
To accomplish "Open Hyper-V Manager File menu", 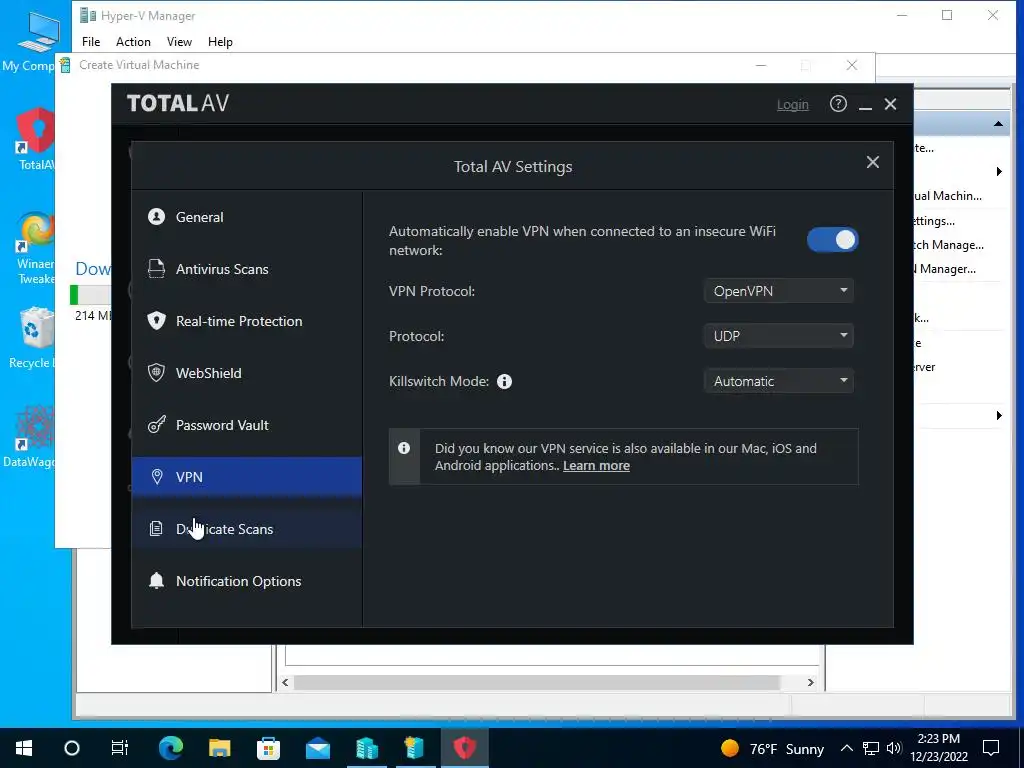I will pos(91,42).
